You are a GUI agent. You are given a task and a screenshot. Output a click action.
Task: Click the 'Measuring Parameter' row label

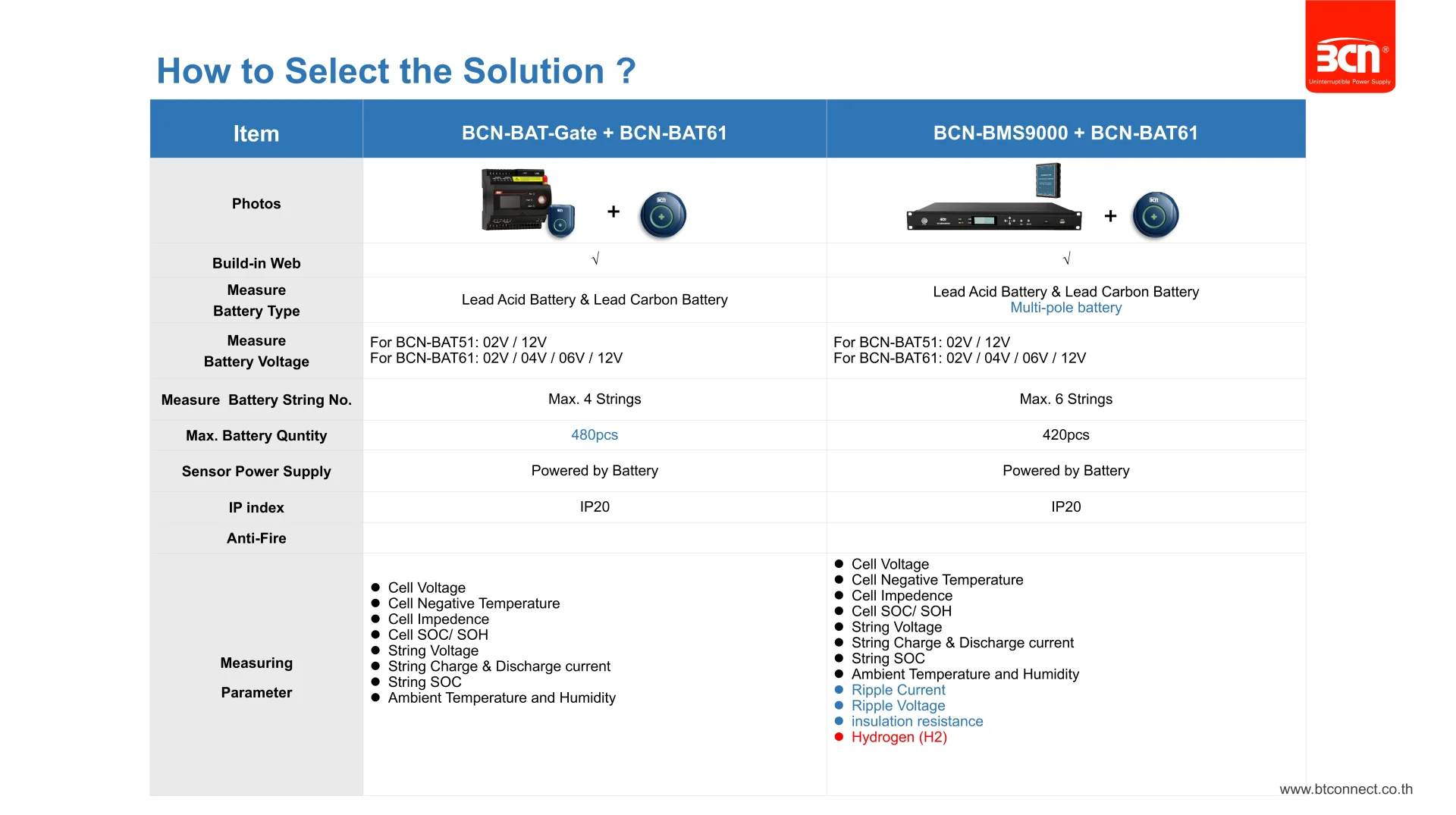(256, 677)
